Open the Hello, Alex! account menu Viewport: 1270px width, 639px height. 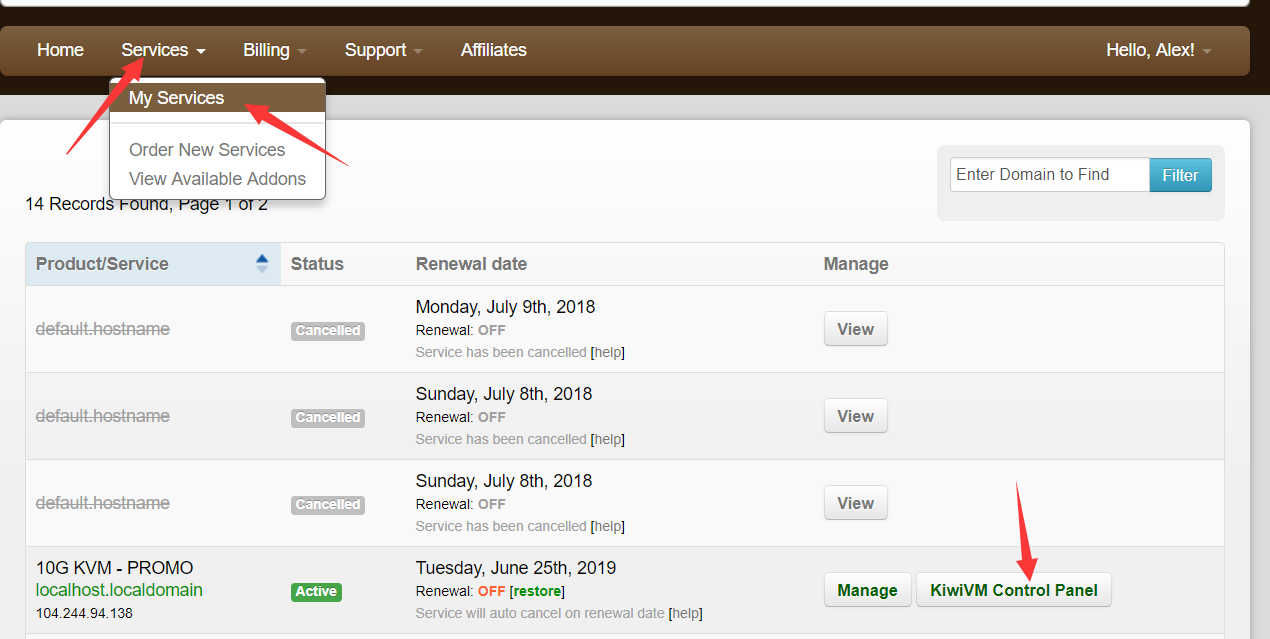pos(1158,50)
